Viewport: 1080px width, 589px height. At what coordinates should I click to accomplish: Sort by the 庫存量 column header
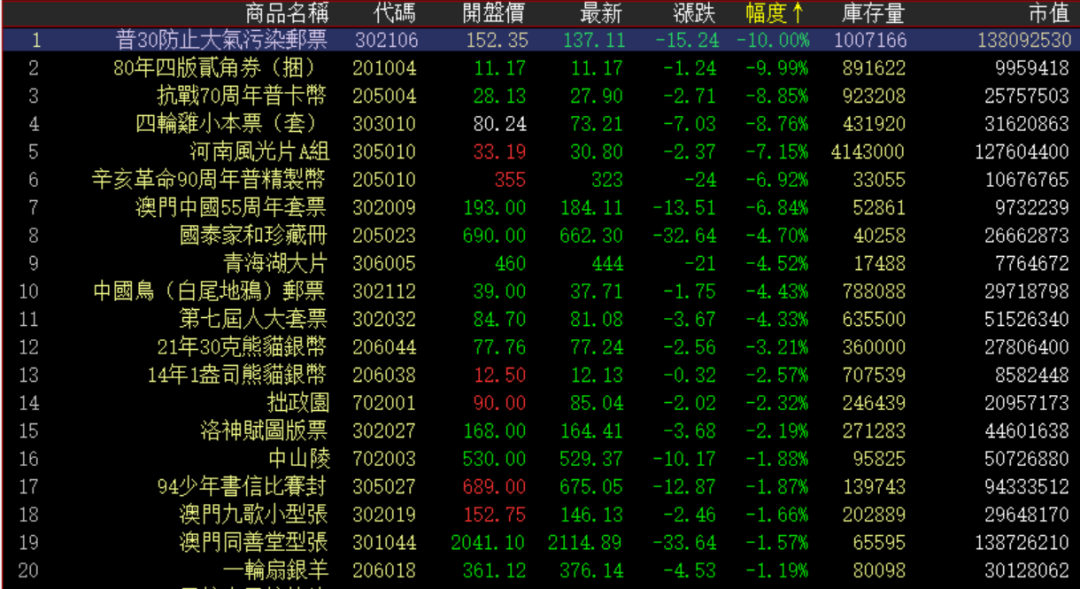click(x=873, y=13)
